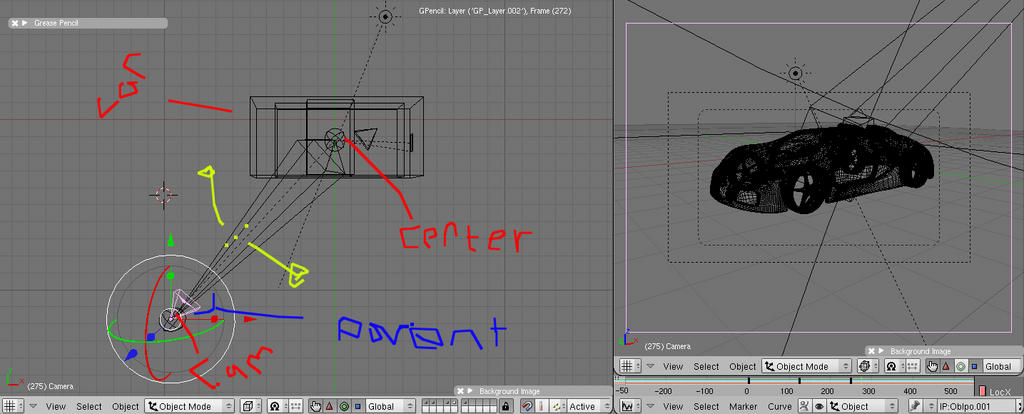Toggle move object centers only in camera viewport
This screenshot has width=1024, height=414.
913,366
